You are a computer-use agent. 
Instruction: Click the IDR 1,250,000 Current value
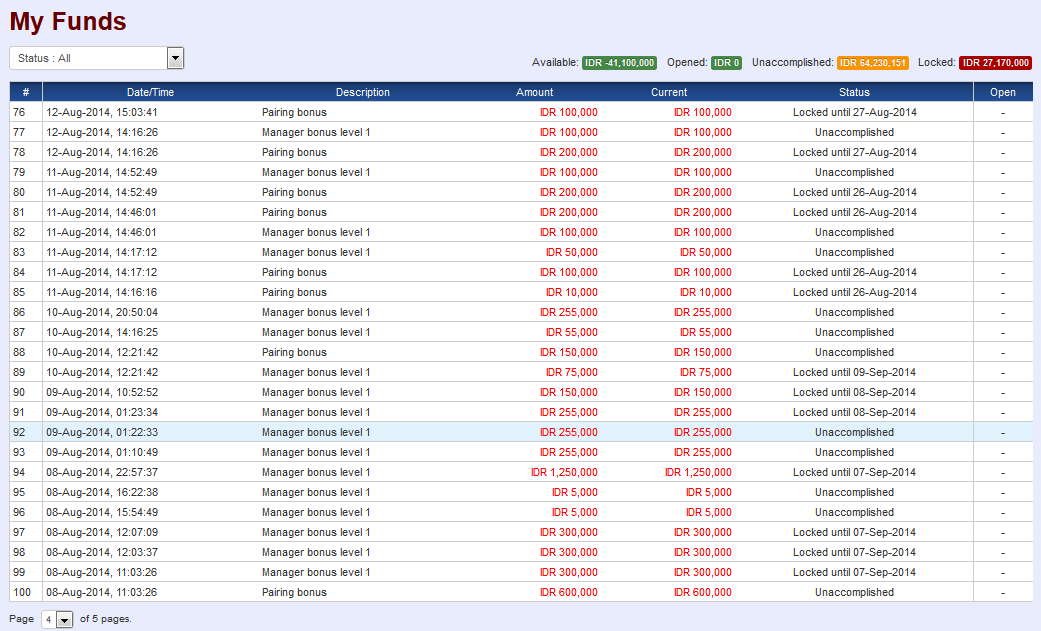[x=698, y=472]
